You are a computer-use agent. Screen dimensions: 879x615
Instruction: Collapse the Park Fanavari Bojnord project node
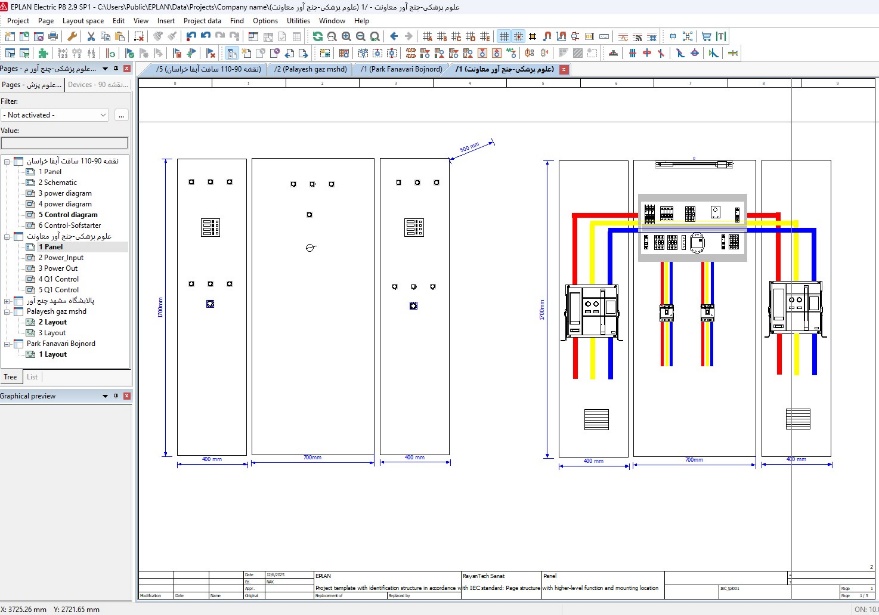tap(7, 343)
